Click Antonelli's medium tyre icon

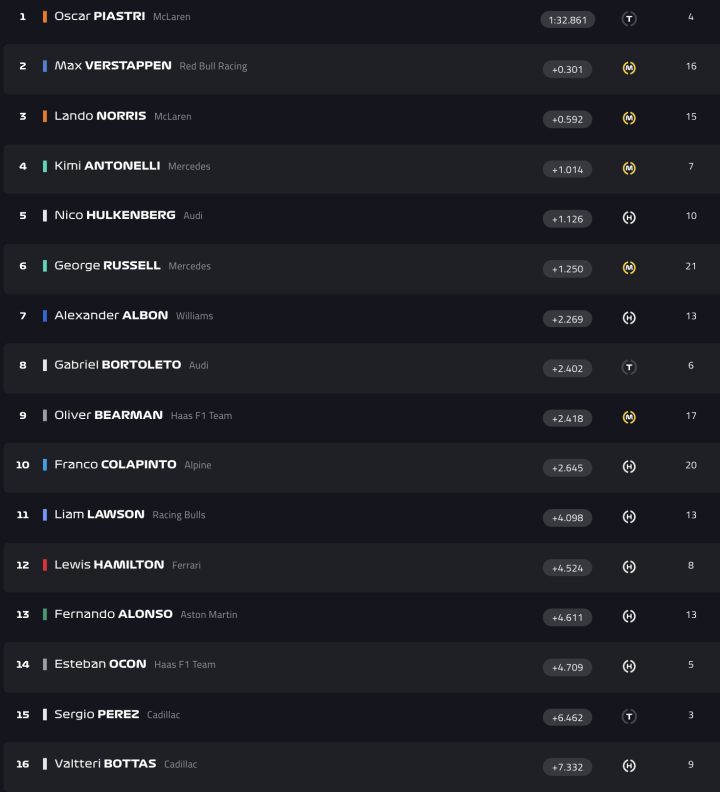point(629,168)
